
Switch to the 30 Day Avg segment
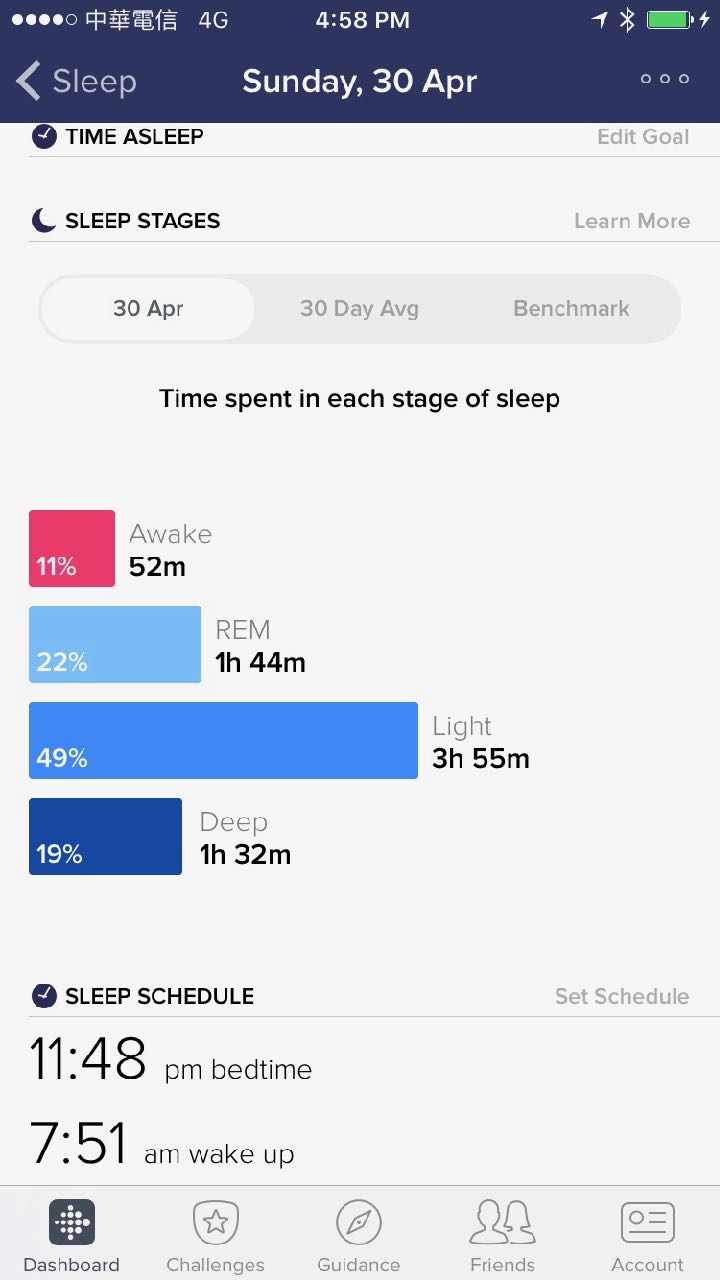[x=359, y=309]
